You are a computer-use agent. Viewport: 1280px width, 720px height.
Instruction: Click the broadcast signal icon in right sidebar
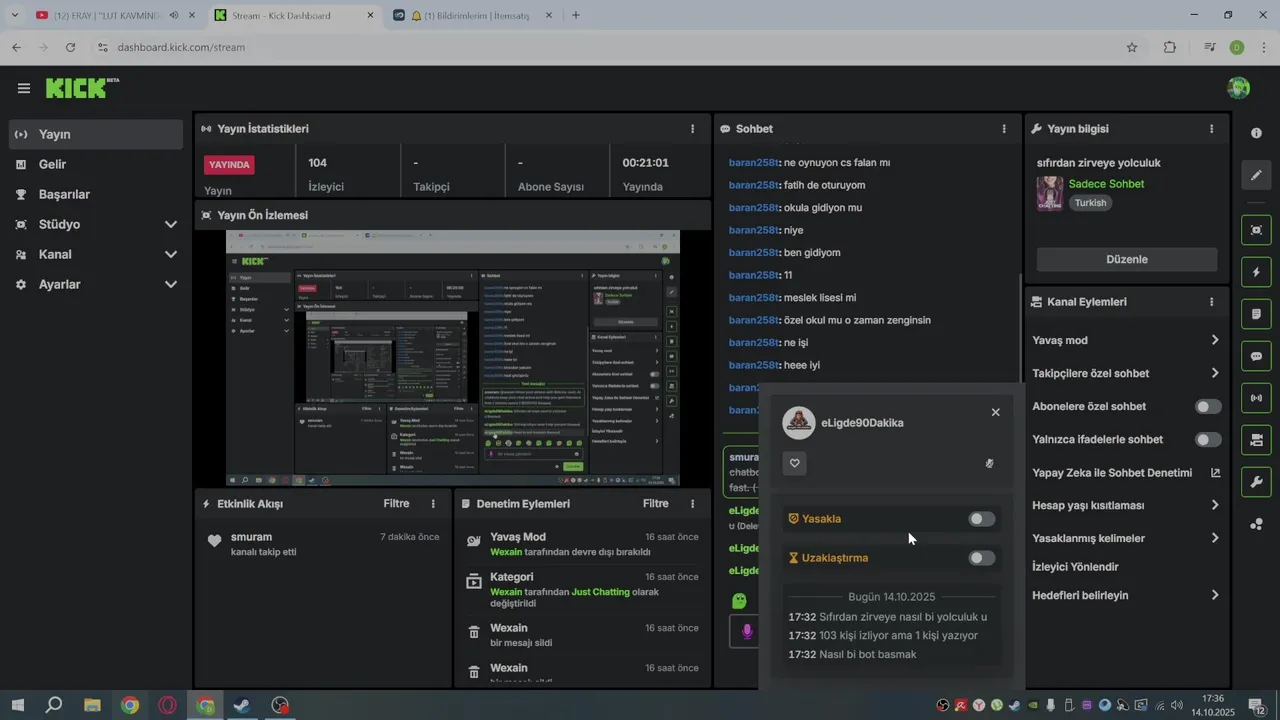(1256, 398)
